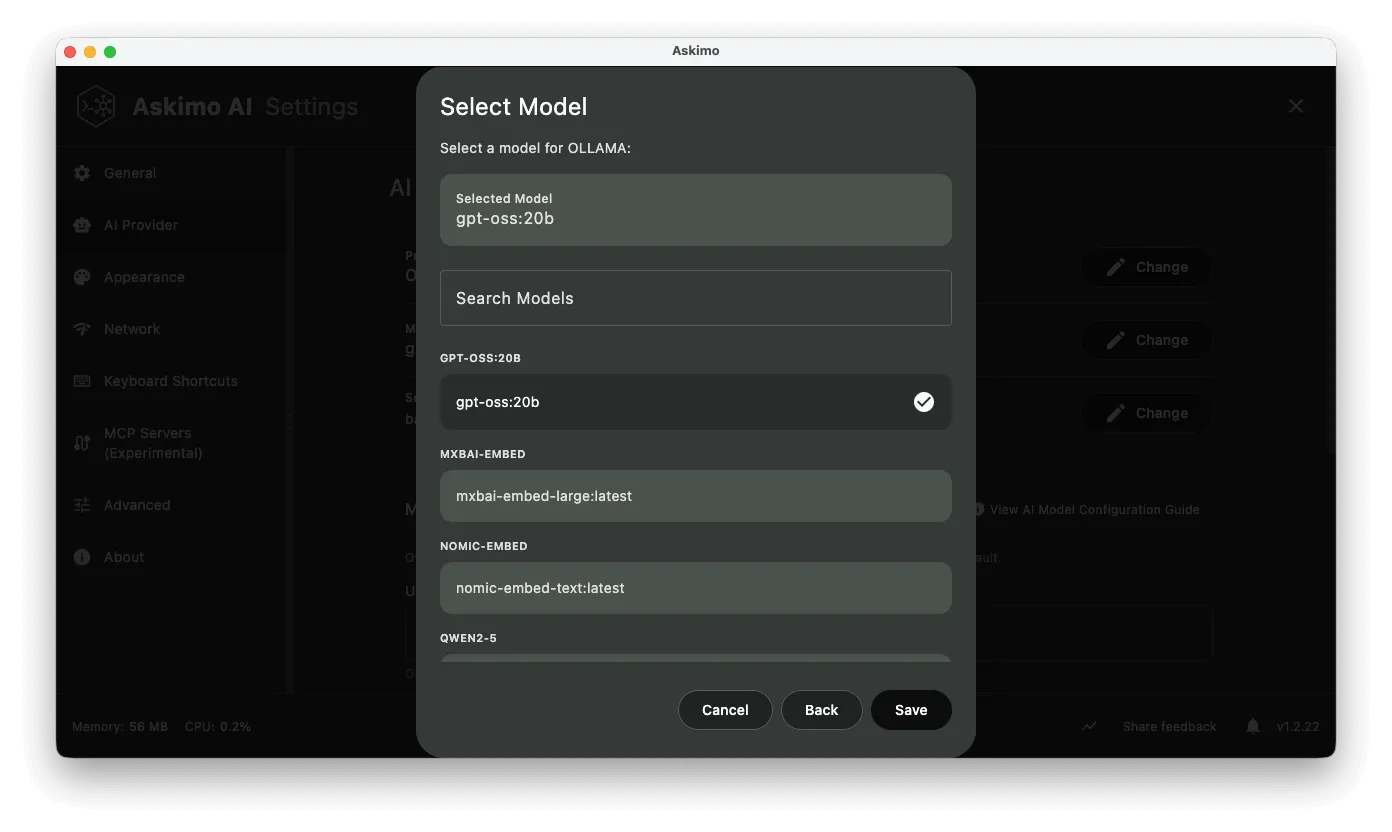Click the NOMIC-EMBED group heading
This screenshot has height=832, width=1392.
pyautogui.click(x=484, y=546)
